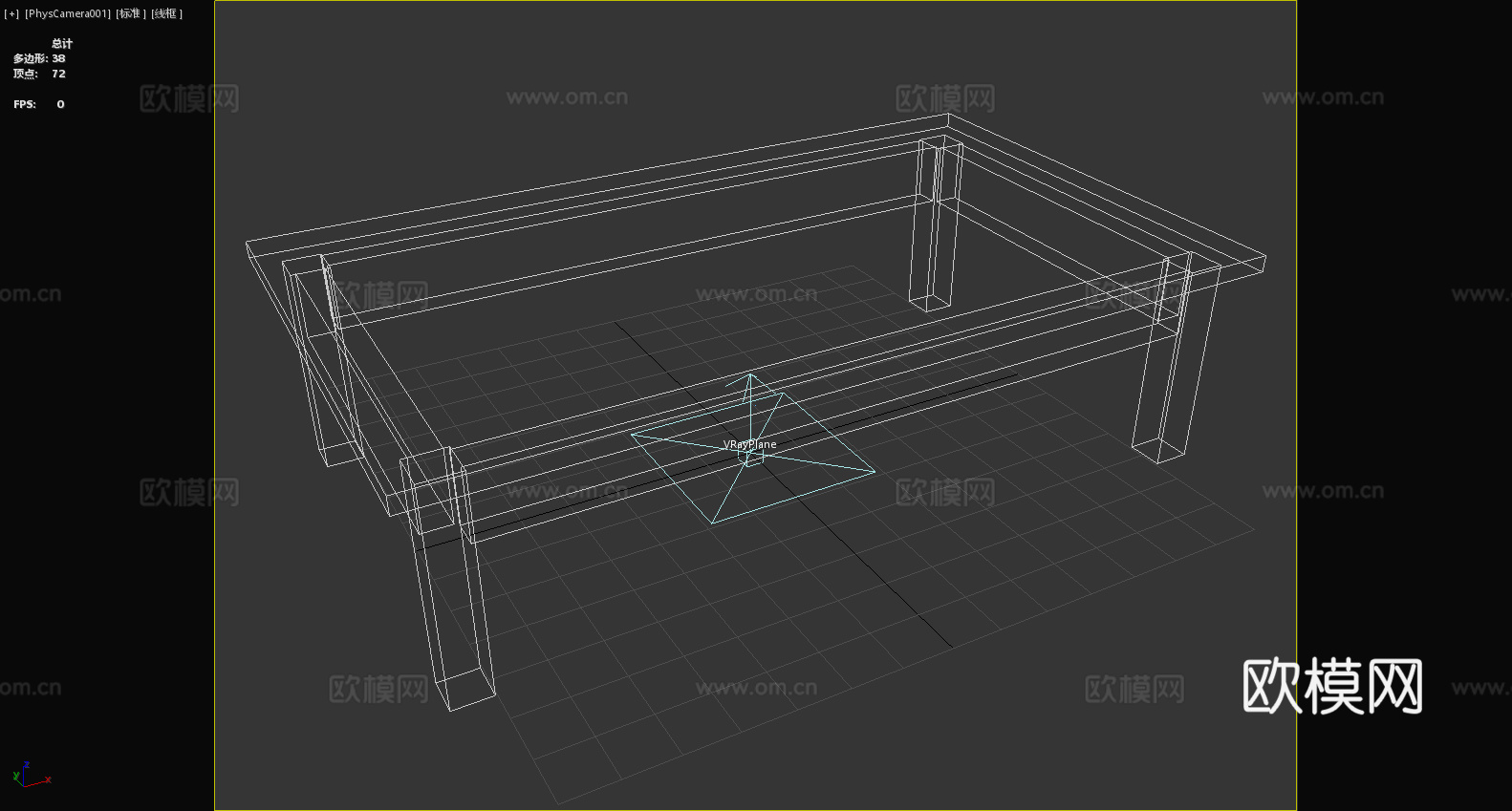The height and width of the screenshot is (811, 1512).
Task: Click the XYZ axis tripod icon
Action: click(32, 775)
